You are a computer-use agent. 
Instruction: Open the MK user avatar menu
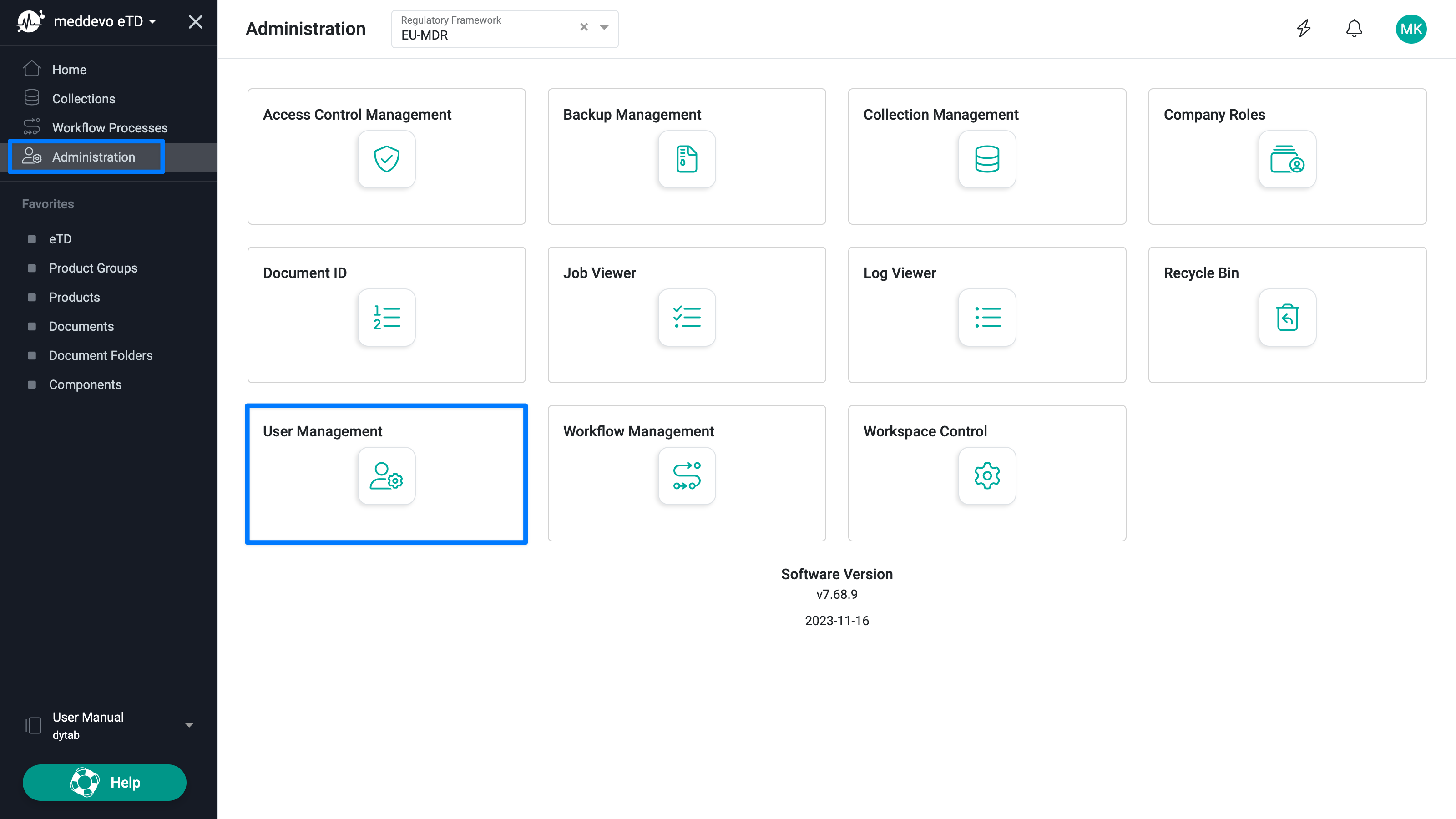1411,29
